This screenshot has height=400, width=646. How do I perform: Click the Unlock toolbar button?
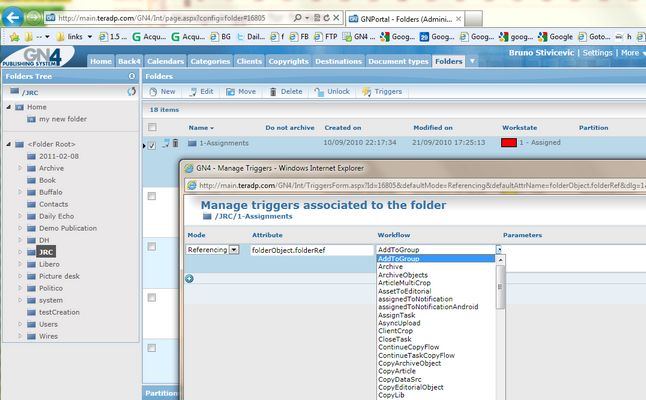[332, 91]
